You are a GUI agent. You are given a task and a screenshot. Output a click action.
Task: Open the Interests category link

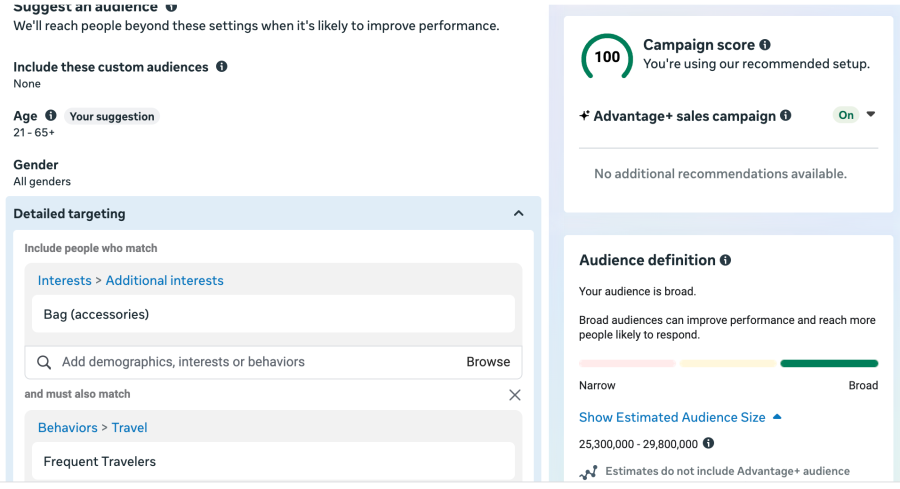click(64, 281)
